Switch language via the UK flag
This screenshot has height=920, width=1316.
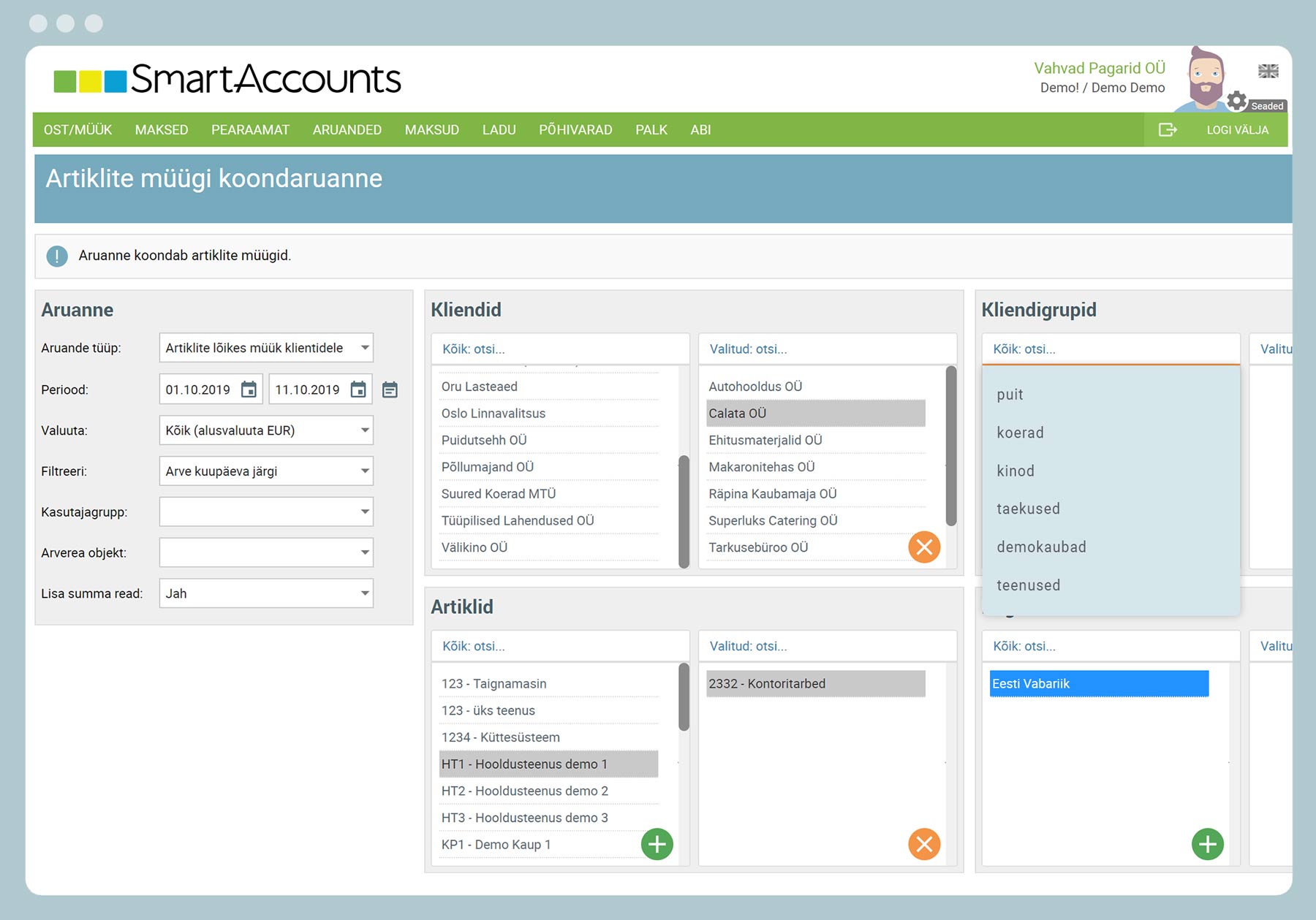[x=1268, y=71]
